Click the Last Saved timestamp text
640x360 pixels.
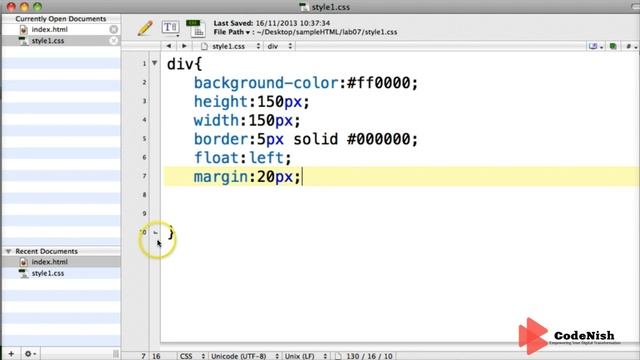pyautogui.click(x=272, y=23)
